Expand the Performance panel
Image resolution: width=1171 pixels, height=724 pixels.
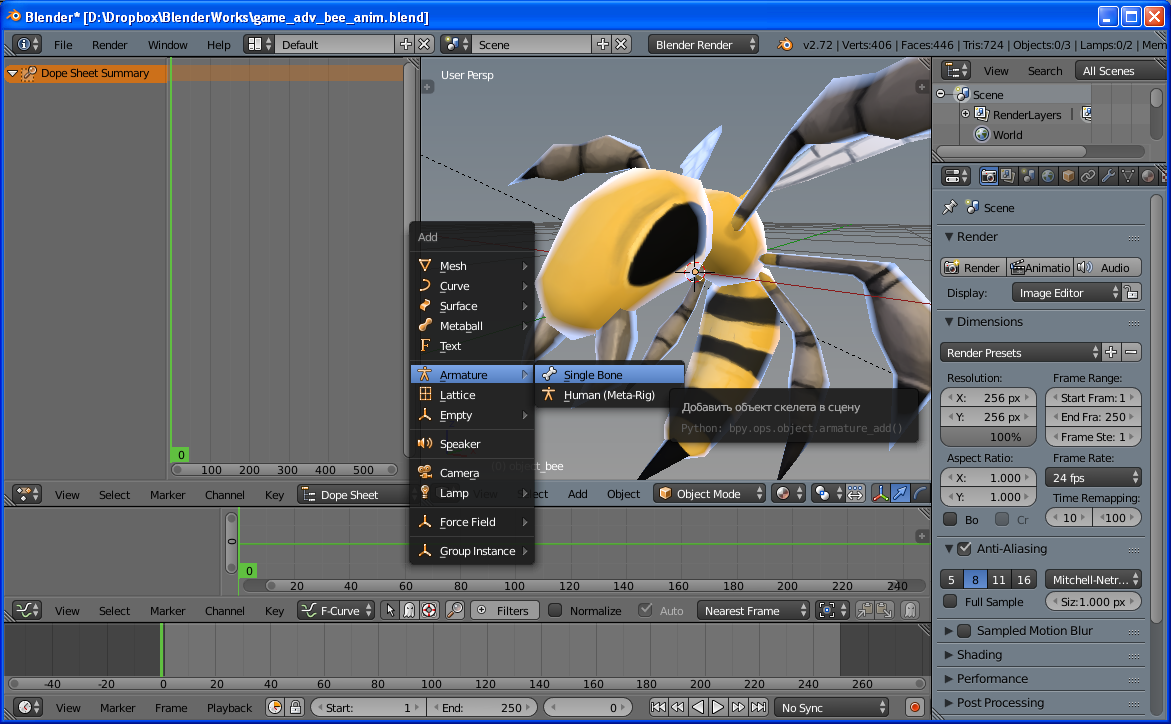(x=992, y=678)
